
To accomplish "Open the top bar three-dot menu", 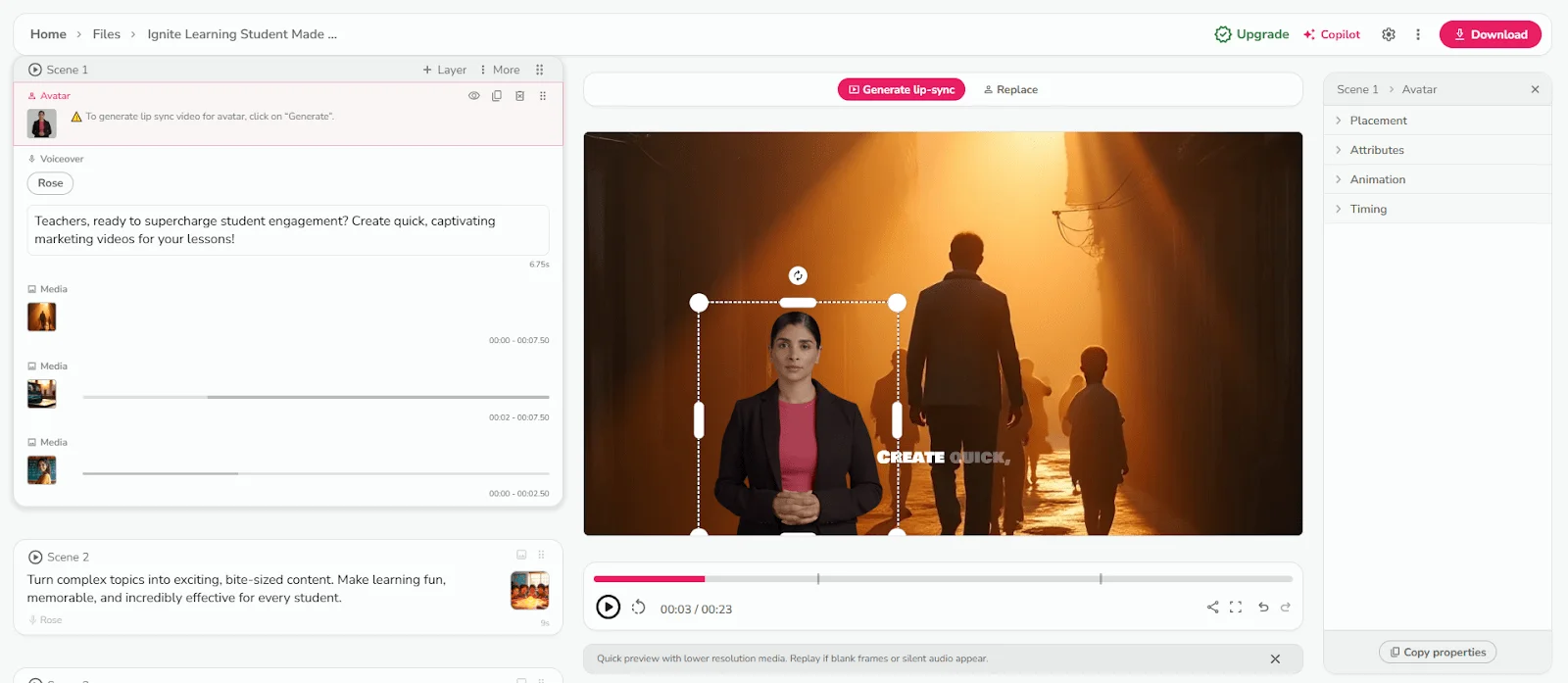I will coord(1418,34).
